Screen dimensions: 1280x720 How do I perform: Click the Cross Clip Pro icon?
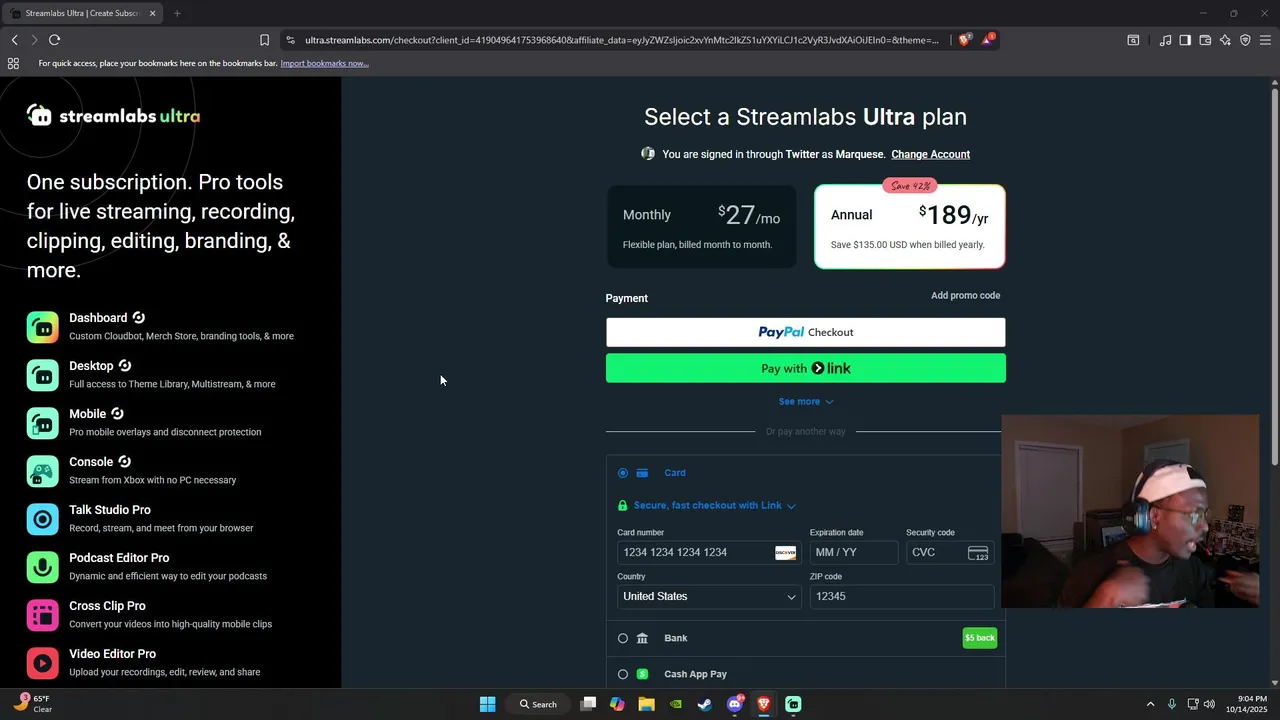[x=42, y=615]
